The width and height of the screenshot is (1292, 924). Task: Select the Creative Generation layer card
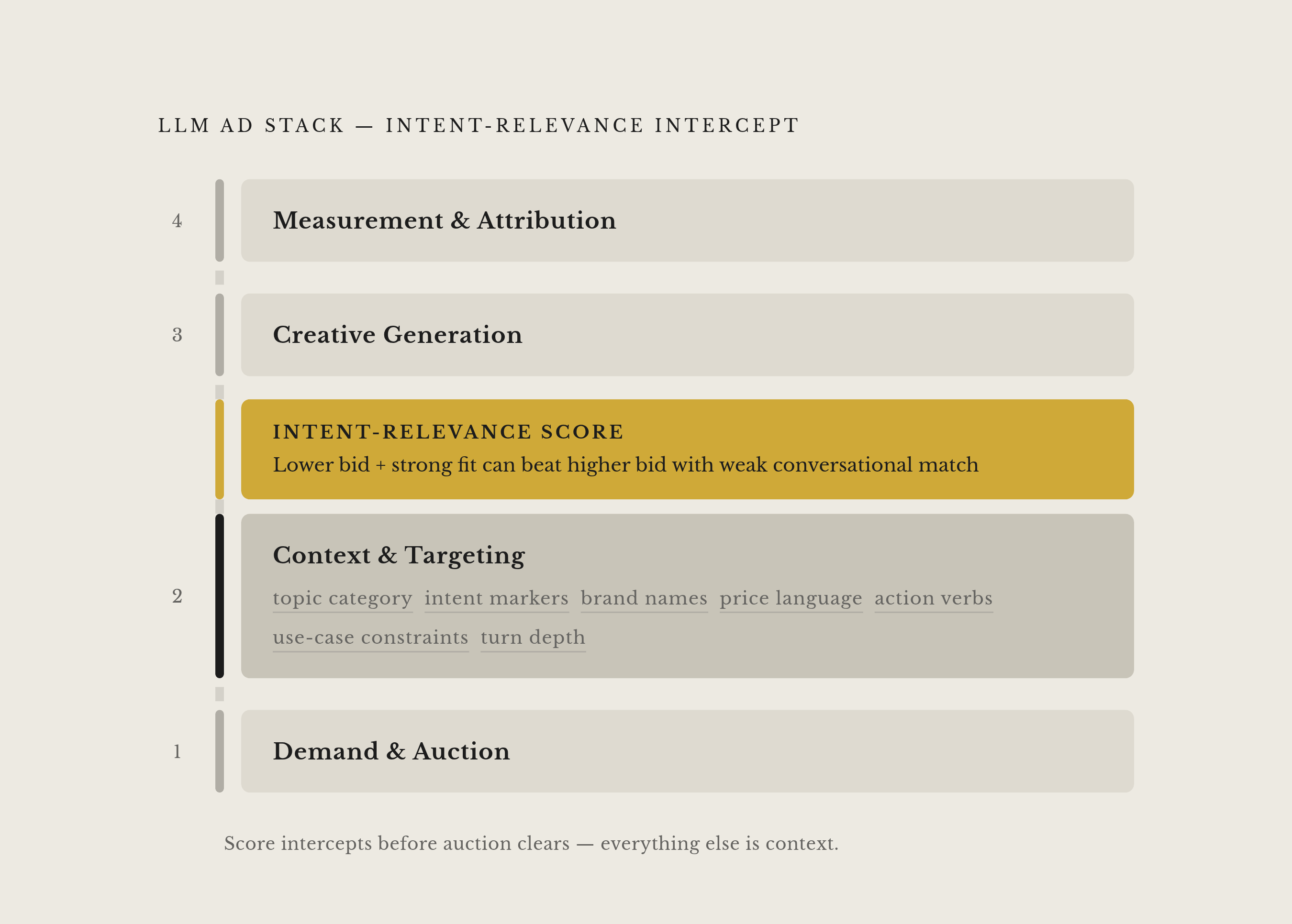point(687,335)
